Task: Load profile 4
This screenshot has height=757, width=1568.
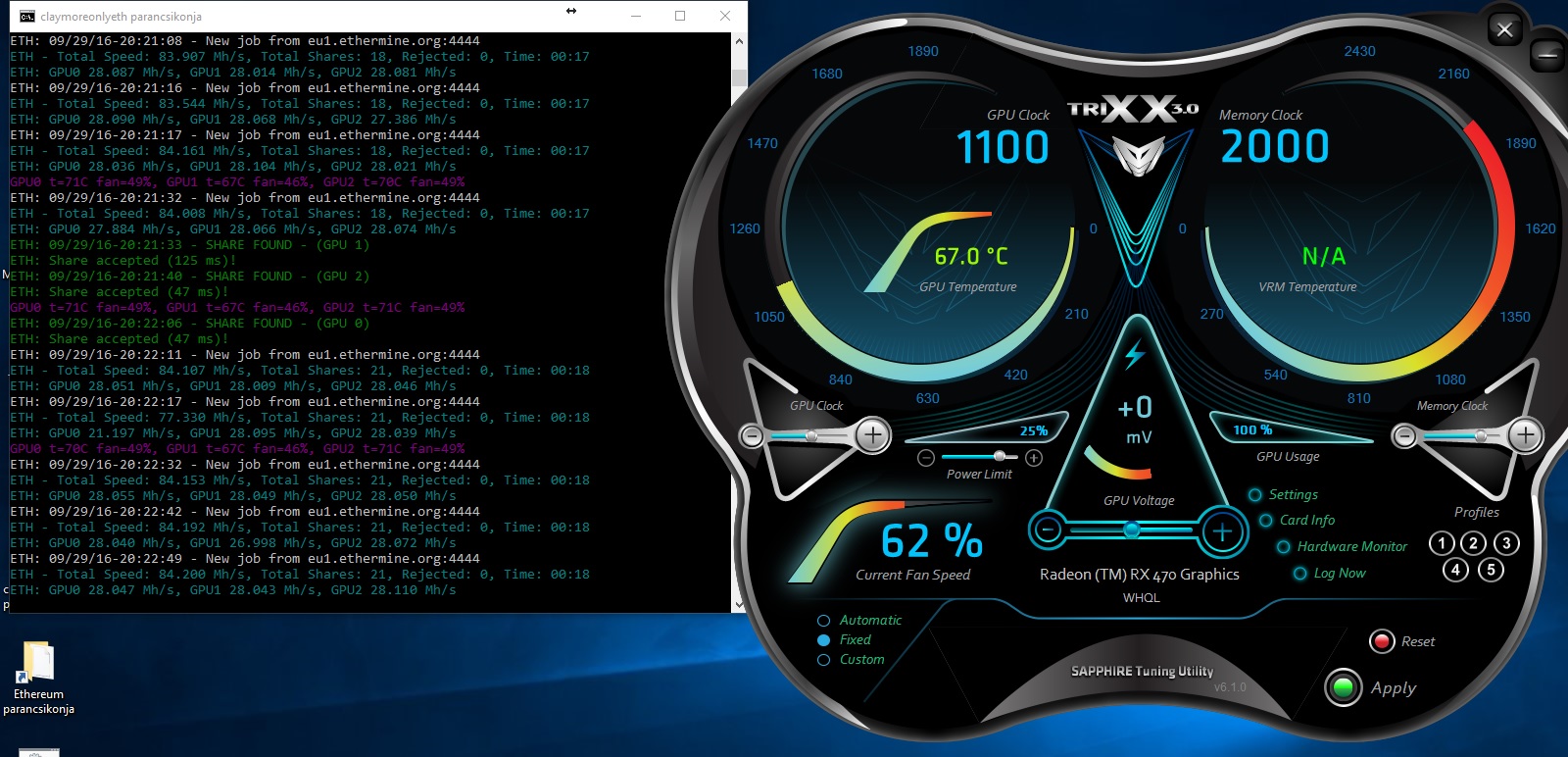Action: (1455, 569)
